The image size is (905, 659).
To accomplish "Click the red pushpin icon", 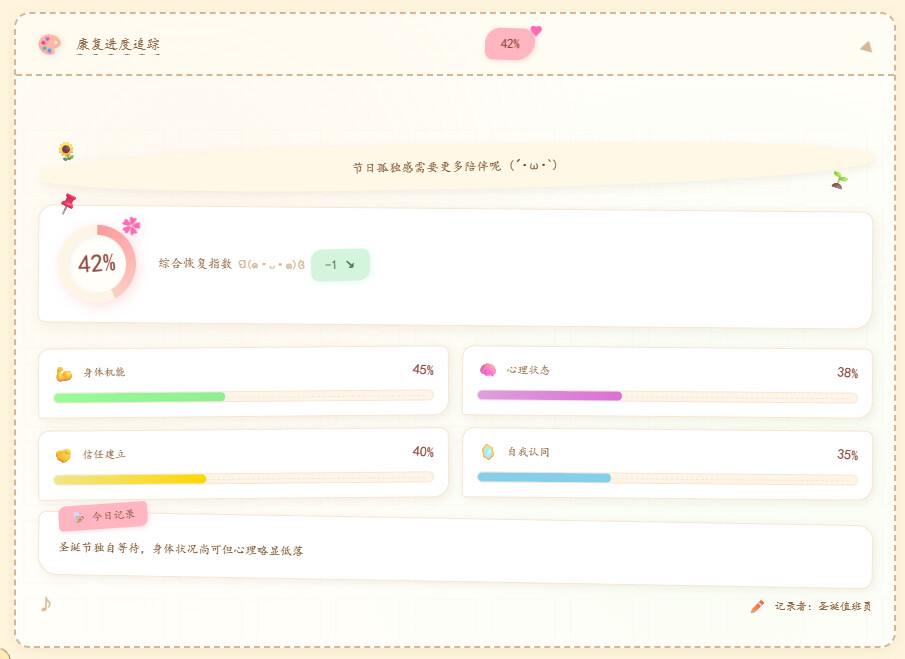I will click(x=68, y=203).
